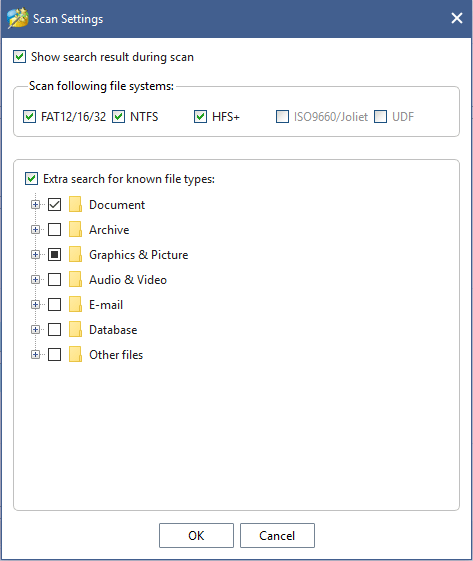Click the Archive folder icon
The height and width of the screenshot is (561, 473).
pos(75,229)
